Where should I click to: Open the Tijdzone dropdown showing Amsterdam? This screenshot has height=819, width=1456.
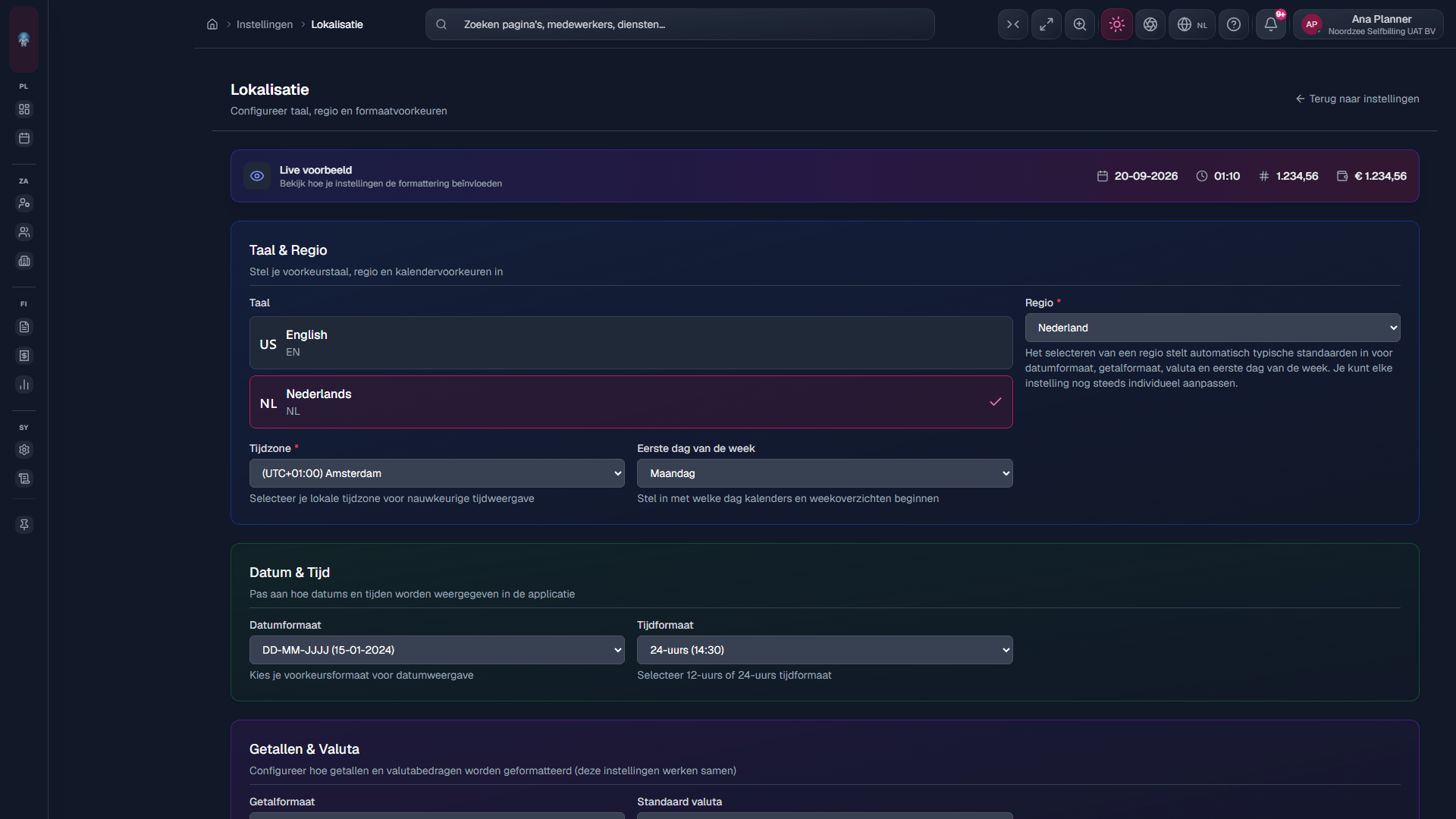[x=437, y=473]
